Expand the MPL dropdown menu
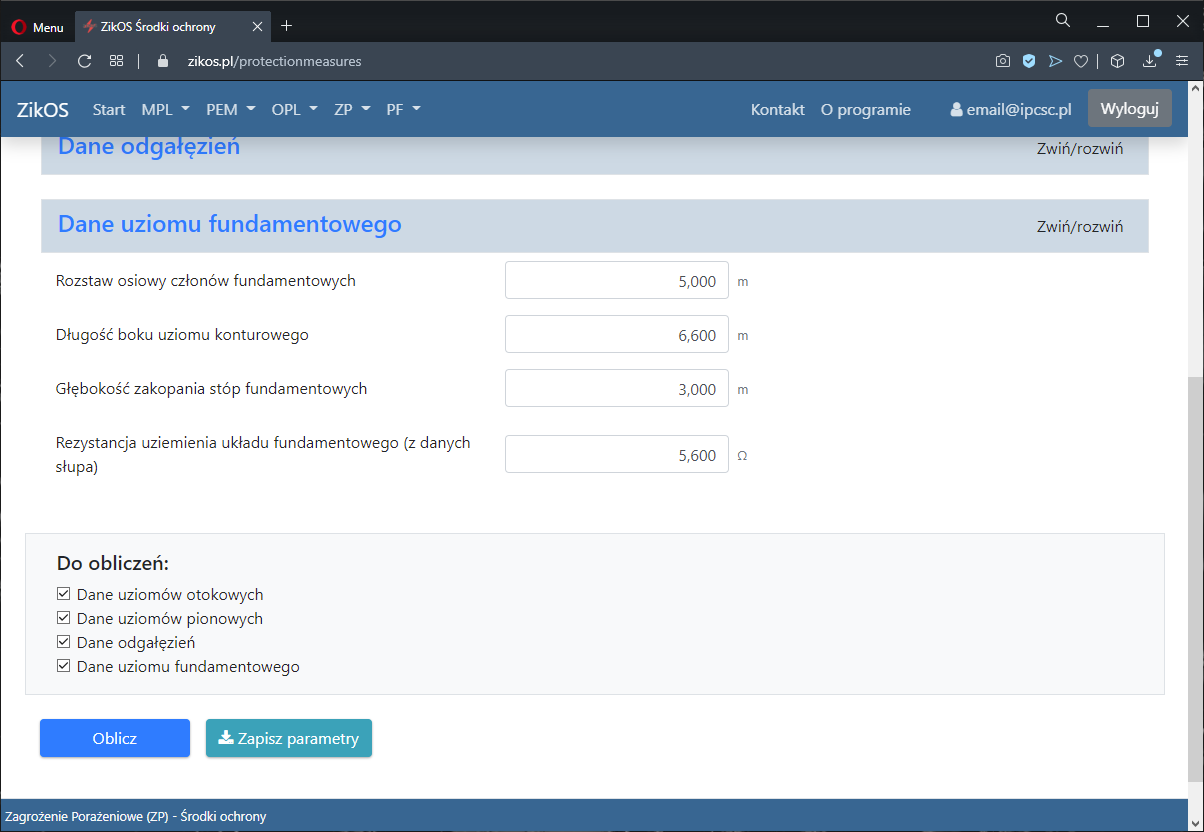The width and height of the screenshot is (1204, 832). coord(164,110)
